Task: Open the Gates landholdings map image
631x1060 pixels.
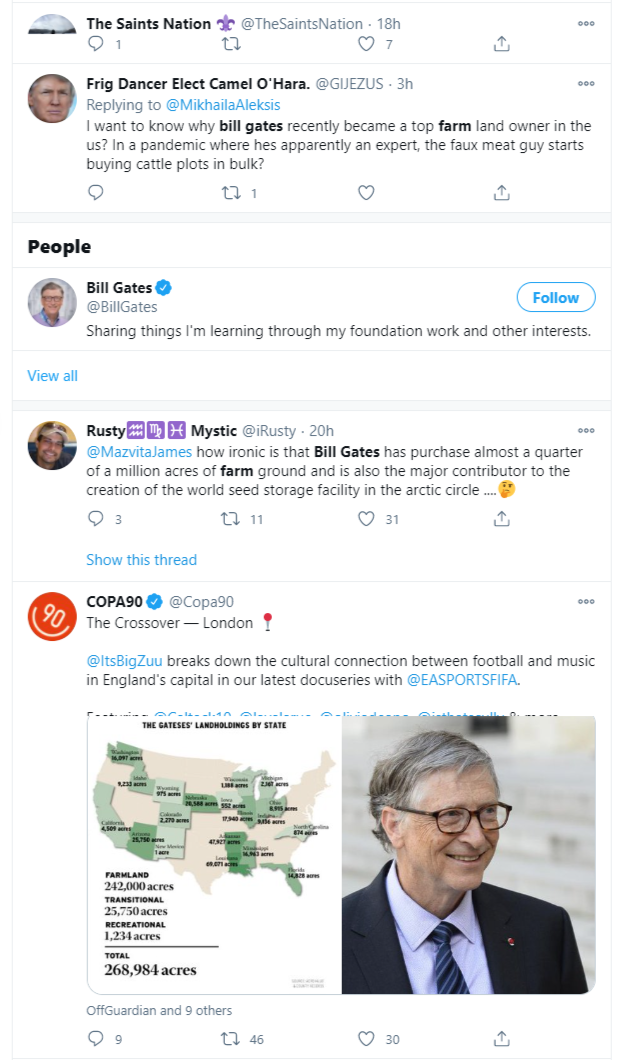Action: pyautogui.click(x=214, y=854)
